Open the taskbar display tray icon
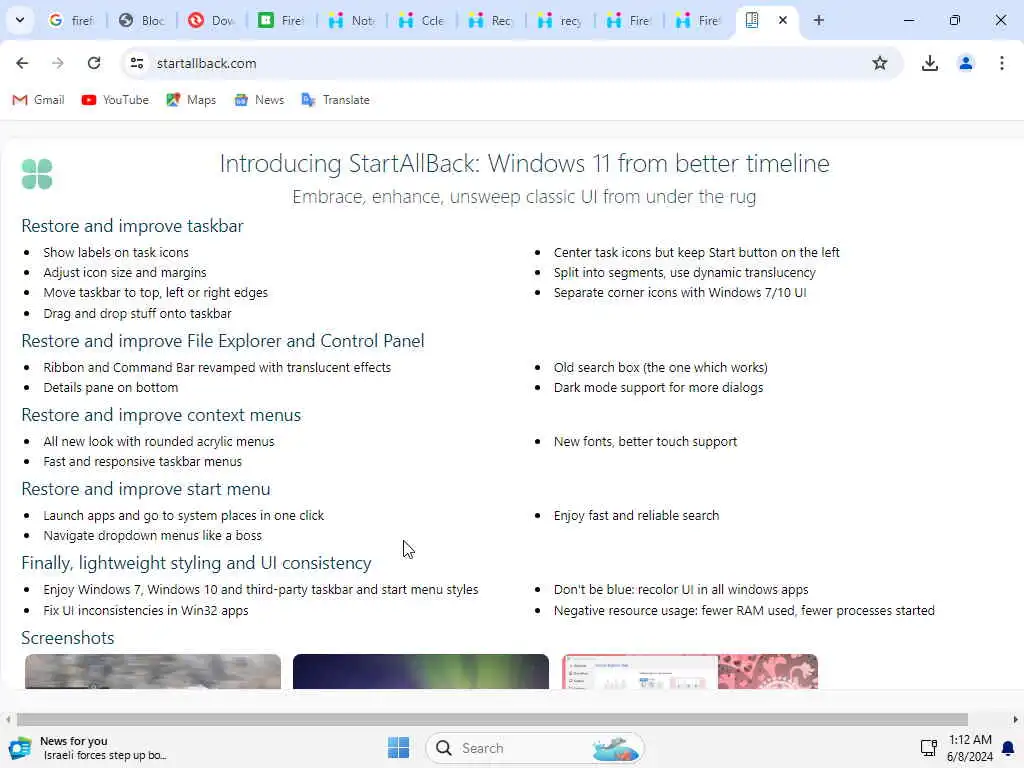The width and height of the screenshot is (1024, 768). 928,748
